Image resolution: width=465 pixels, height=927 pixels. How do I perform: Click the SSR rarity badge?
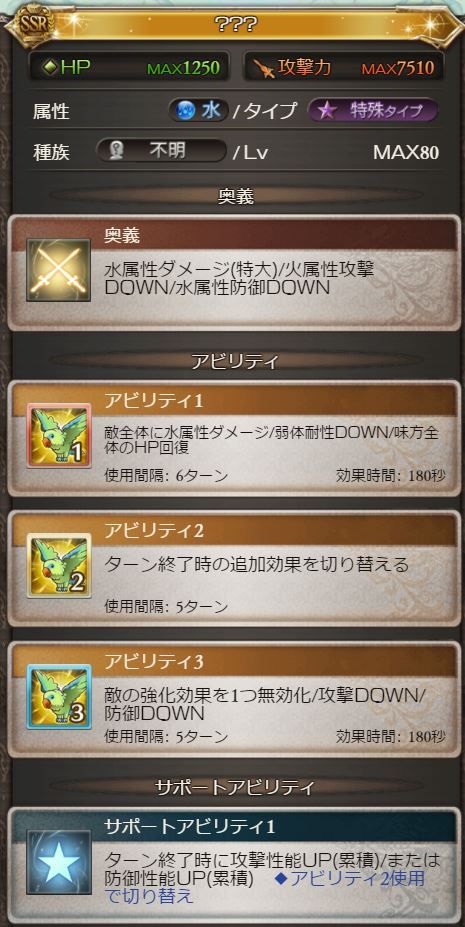tap(28, 24)
